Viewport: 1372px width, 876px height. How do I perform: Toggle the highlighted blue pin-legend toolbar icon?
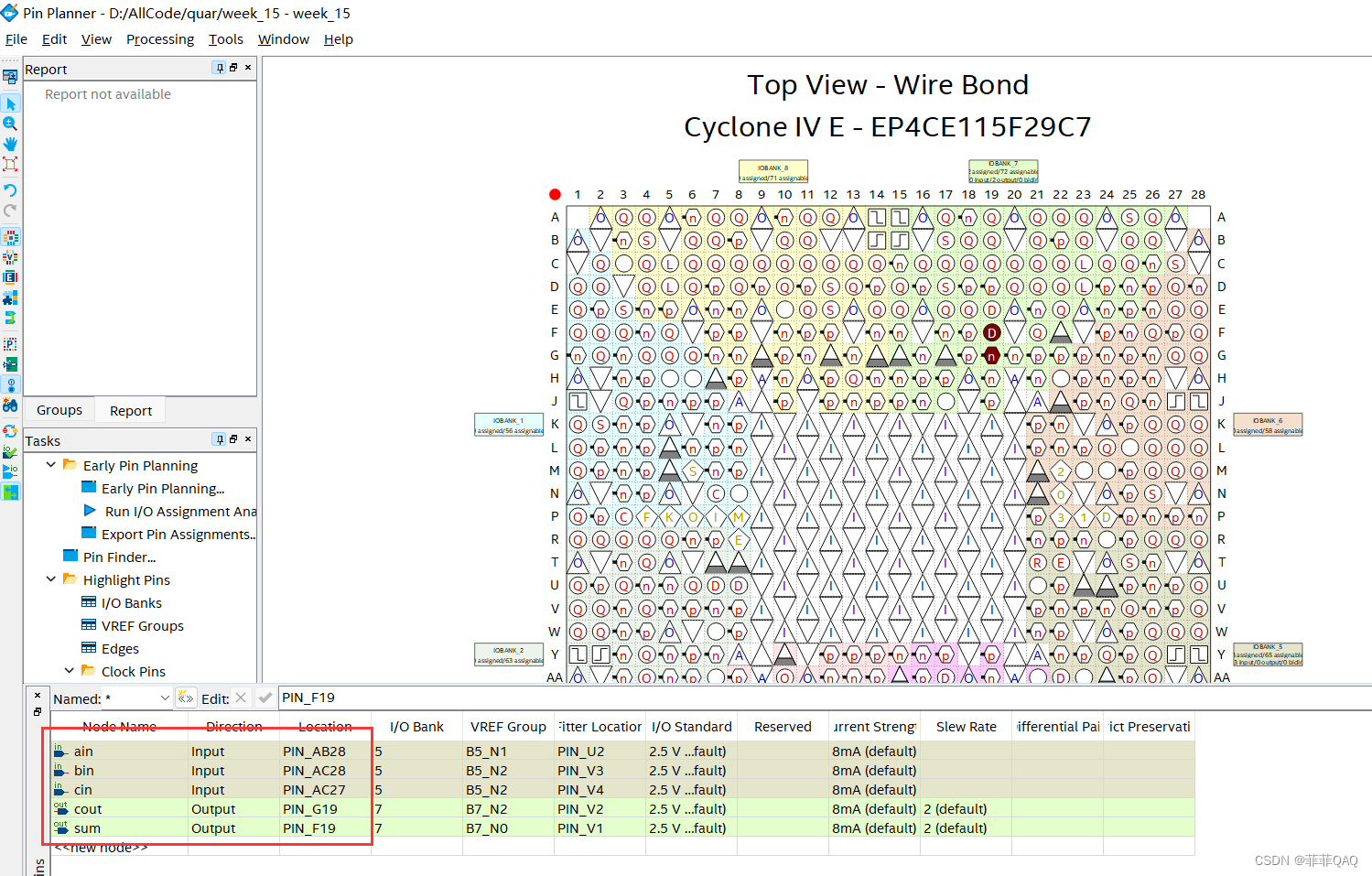click(x=10, y=384)
